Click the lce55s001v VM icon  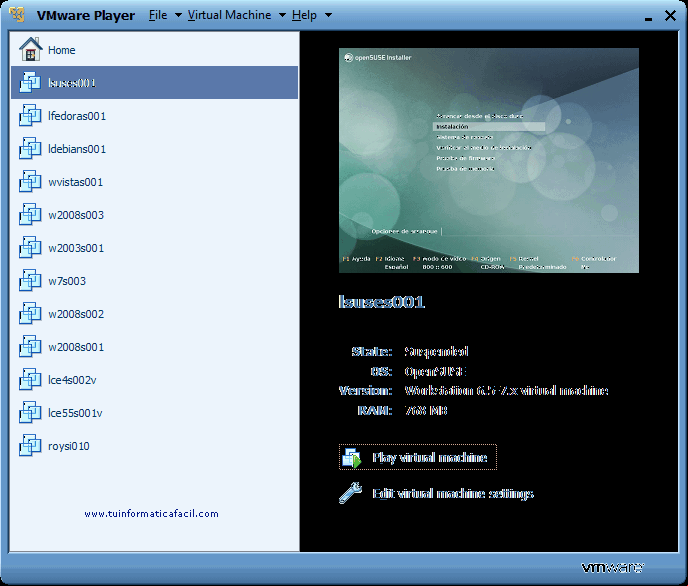(x=30, y=412)
